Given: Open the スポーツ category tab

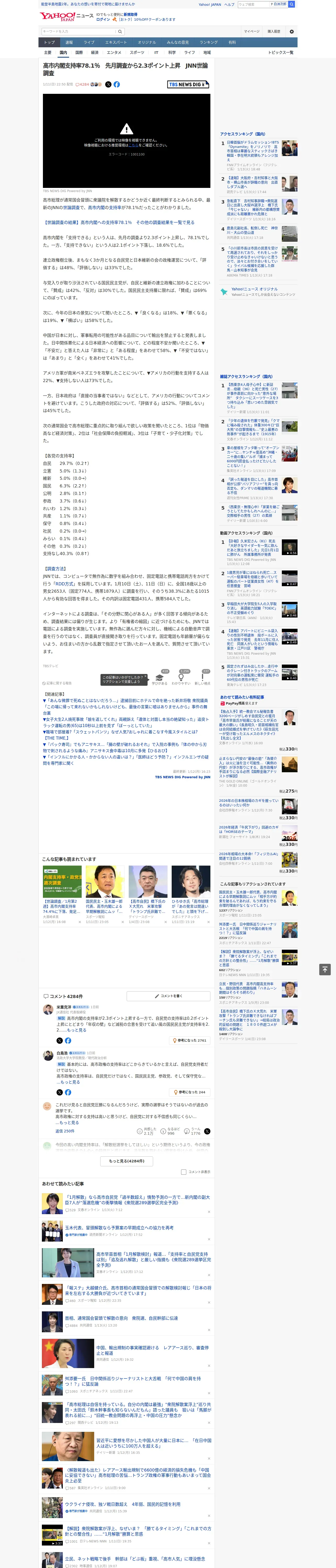Looking at the screenshot, I should pos(137,52).
